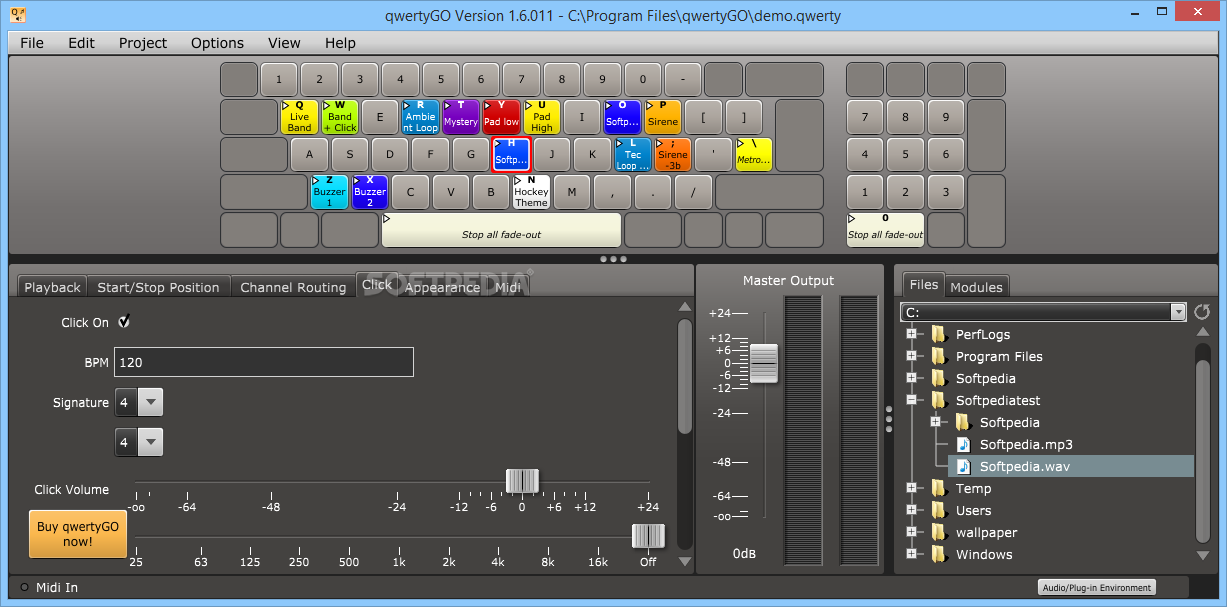The width and height of the screenshot is (1227, 607).
Task: Expand the Temp tree node
Action: (911, 488)
